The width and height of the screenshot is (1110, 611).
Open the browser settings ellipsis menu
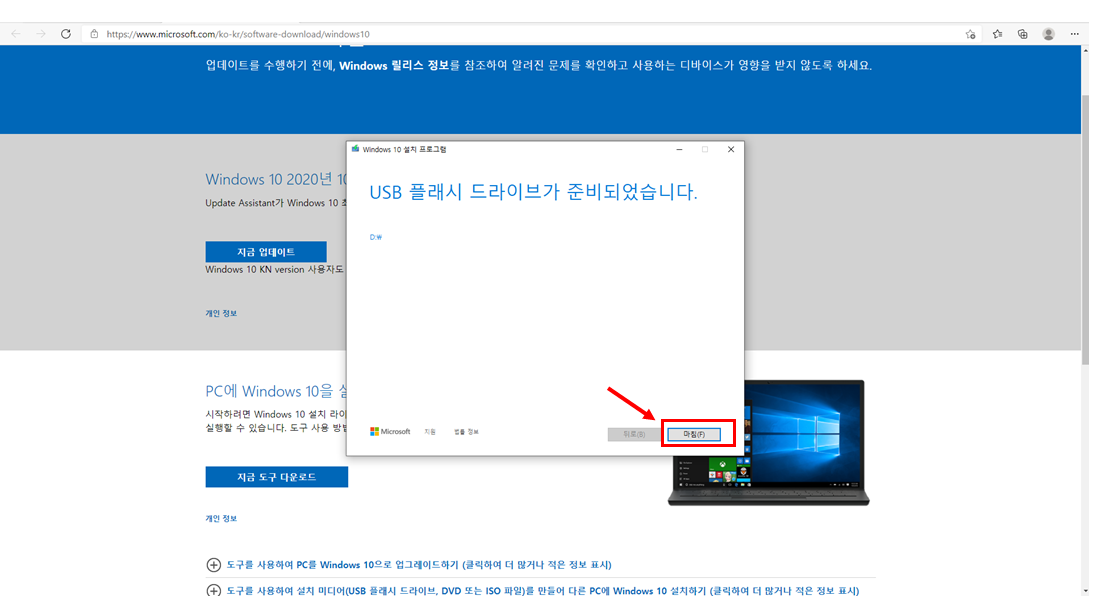coord(1075,34)
